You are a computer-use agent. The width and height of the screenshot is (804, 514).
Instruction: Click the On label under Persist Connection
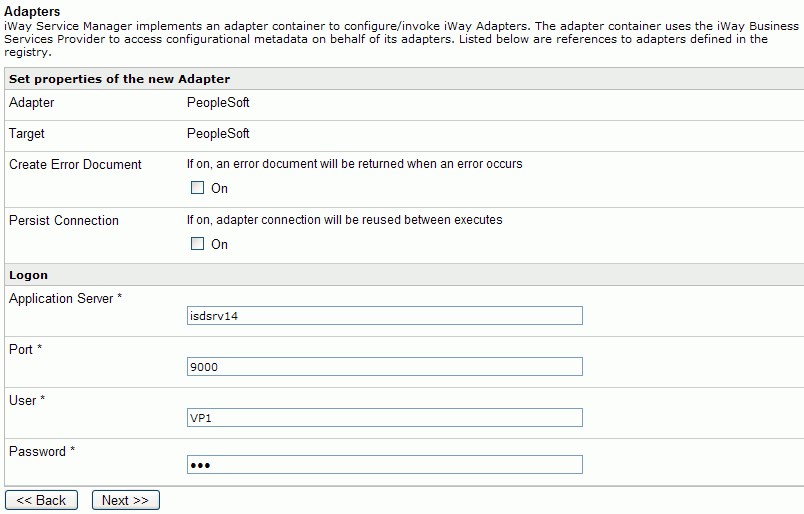coord(219,244)
